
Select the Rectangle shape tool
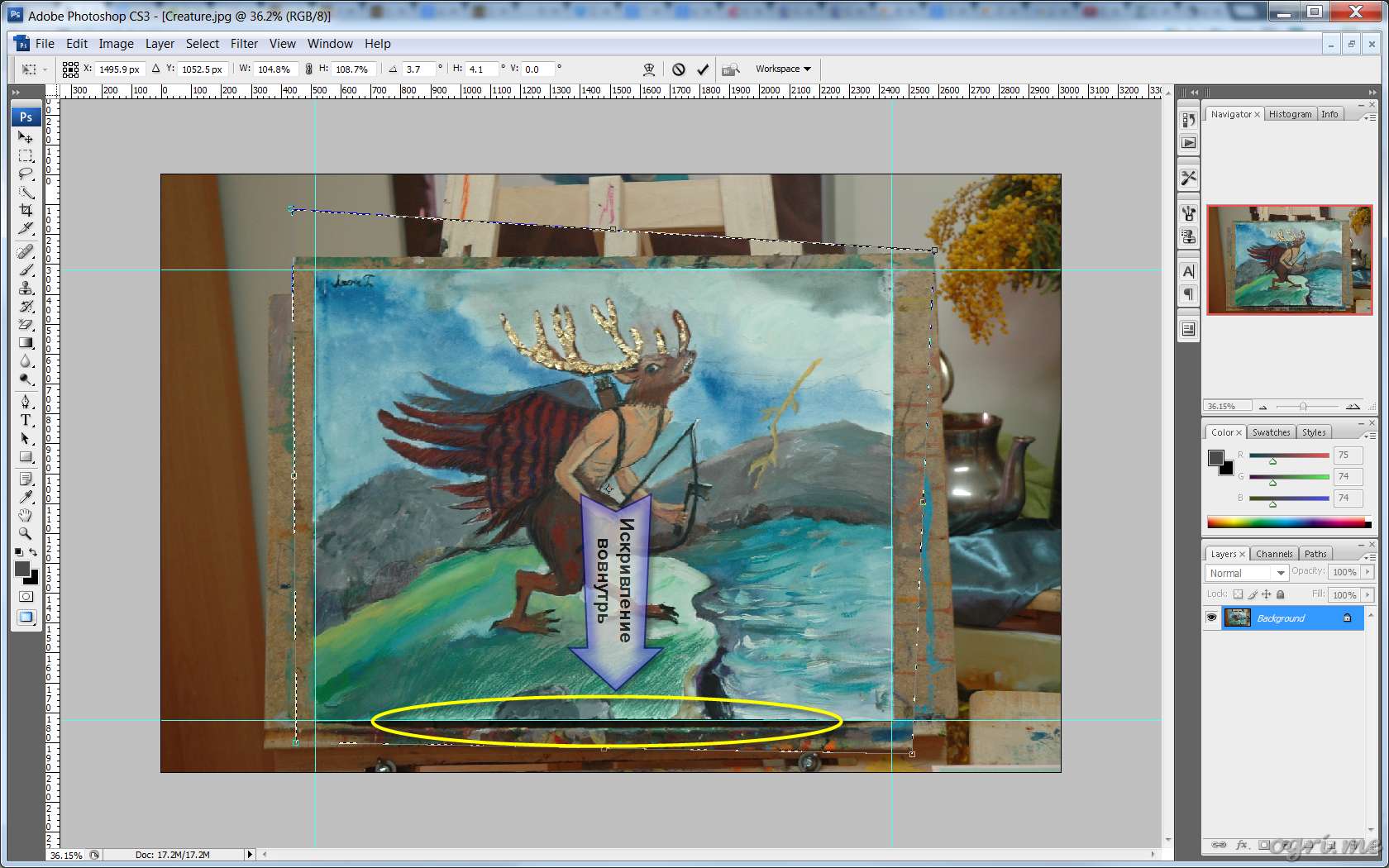(26, 456)
